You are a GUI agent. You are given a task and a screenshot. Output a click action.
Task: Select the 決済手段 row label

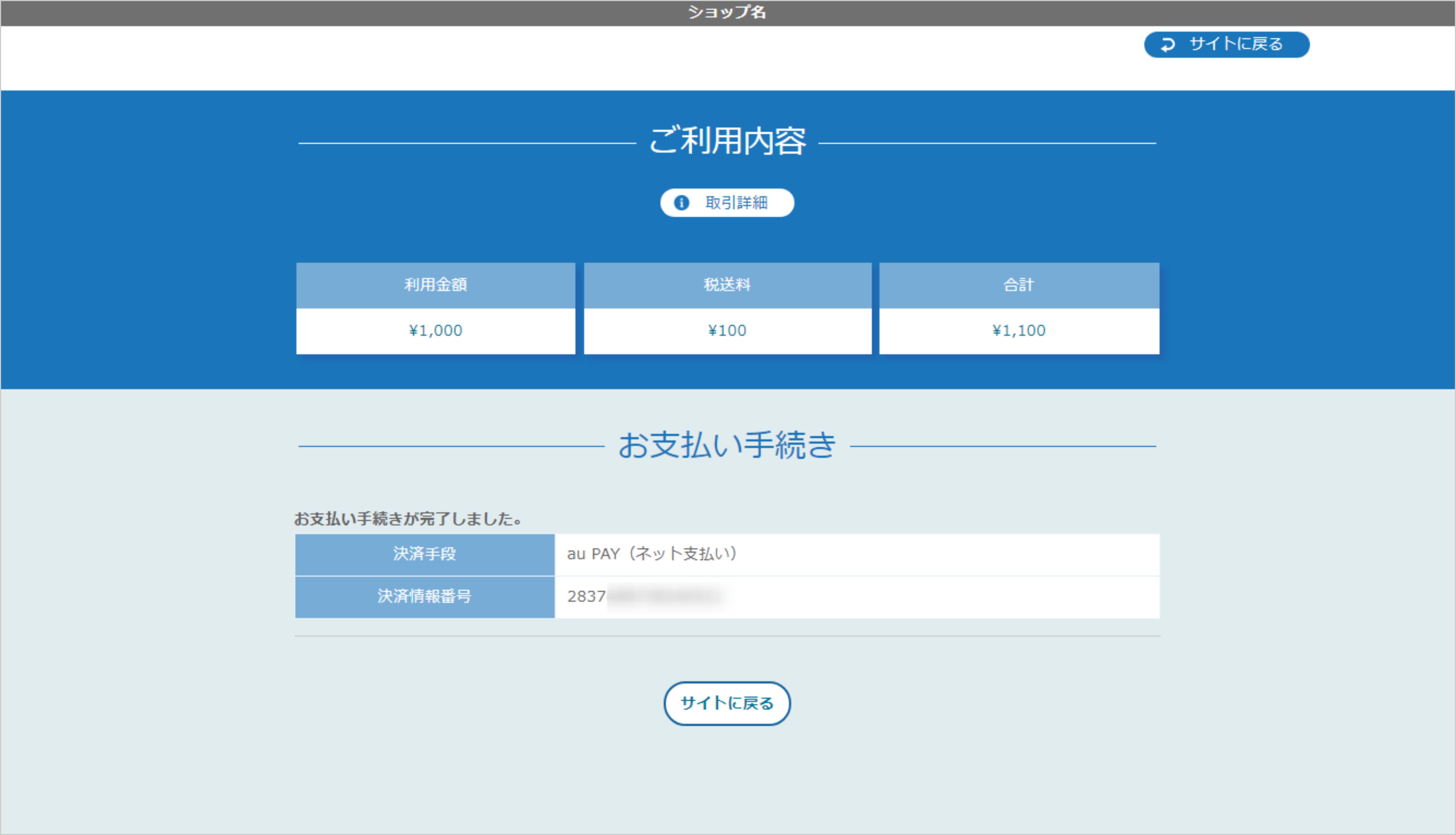424,554
